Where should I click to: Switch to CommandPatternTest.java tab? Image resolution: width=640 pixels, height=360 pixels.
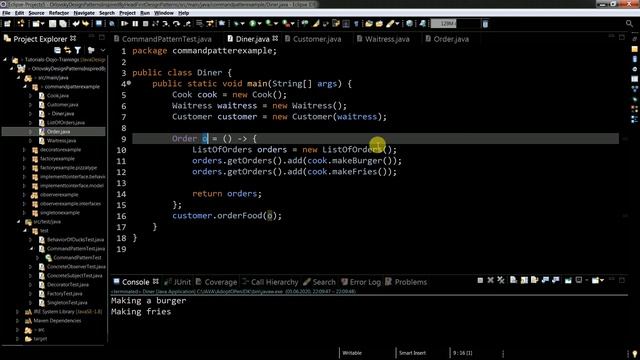click(163, 39)
